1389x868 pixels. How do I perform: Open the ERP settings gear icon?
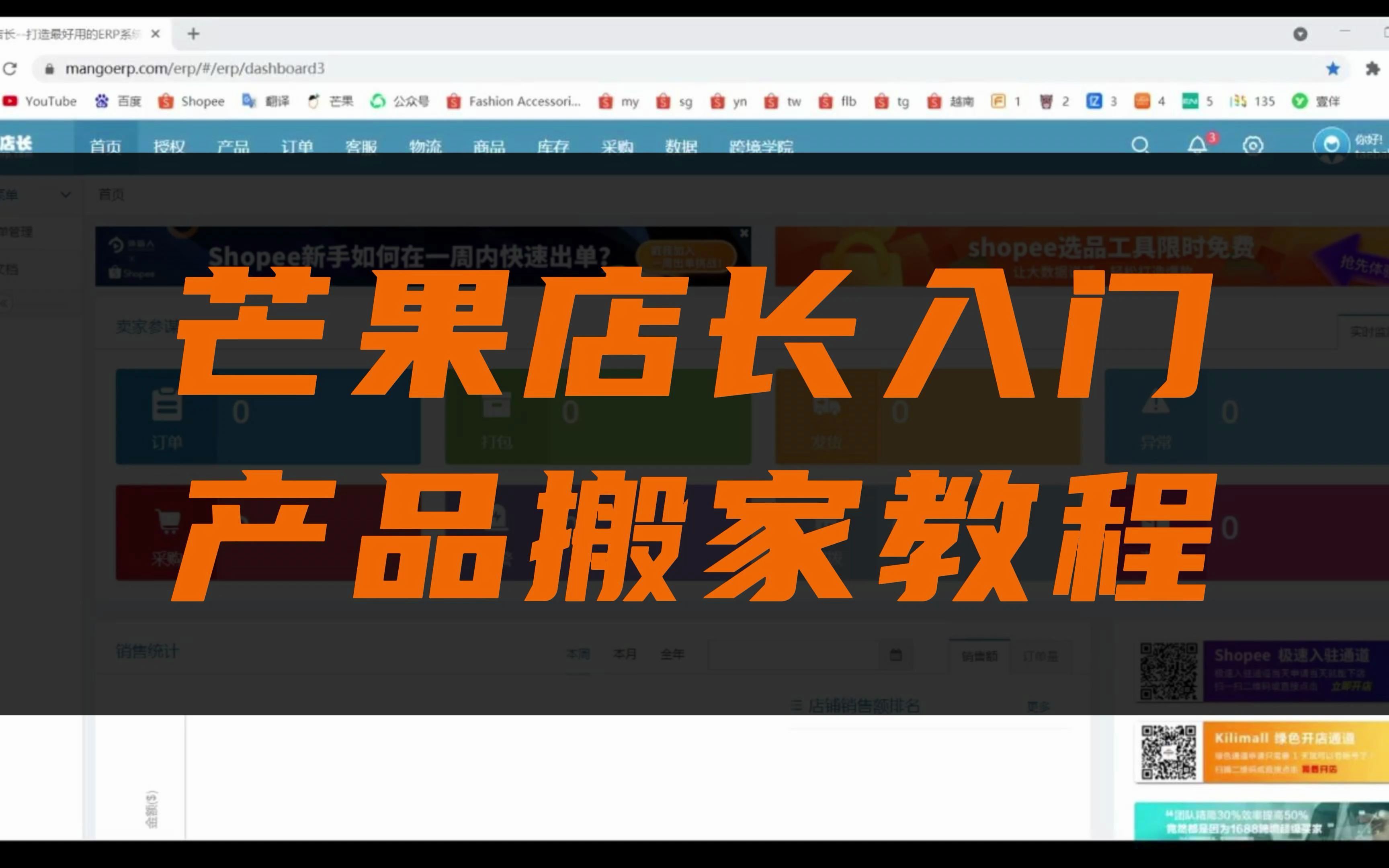click(x=1252, y=145)
